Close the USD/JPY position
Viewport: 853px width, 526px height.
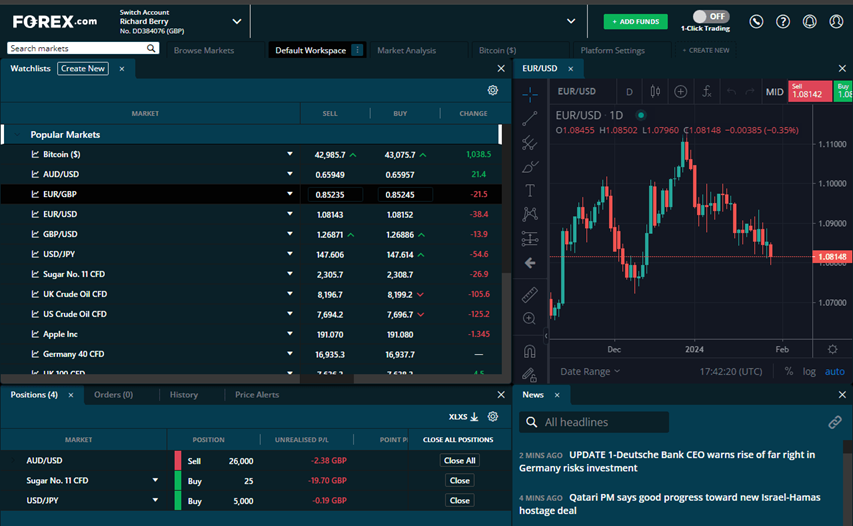[460, 500]
